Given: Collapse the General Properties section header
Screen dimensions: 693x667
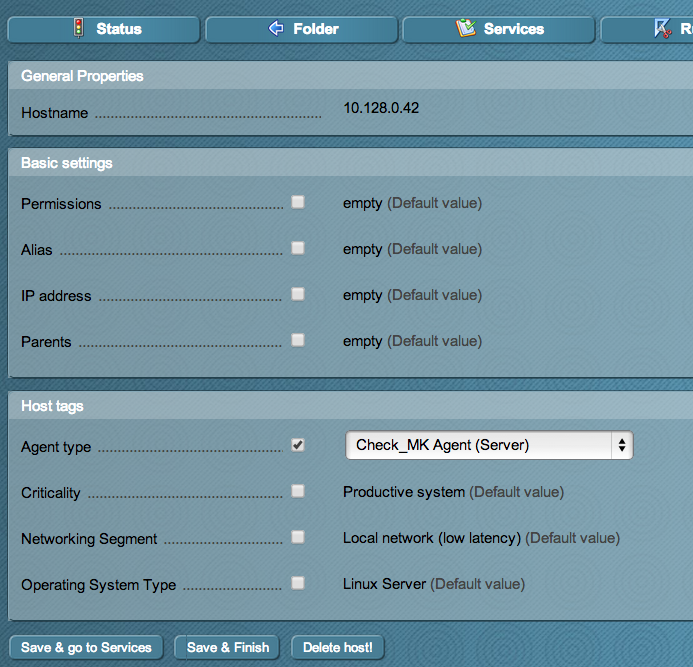Looking at the screenshot, I should pos(350,76).
